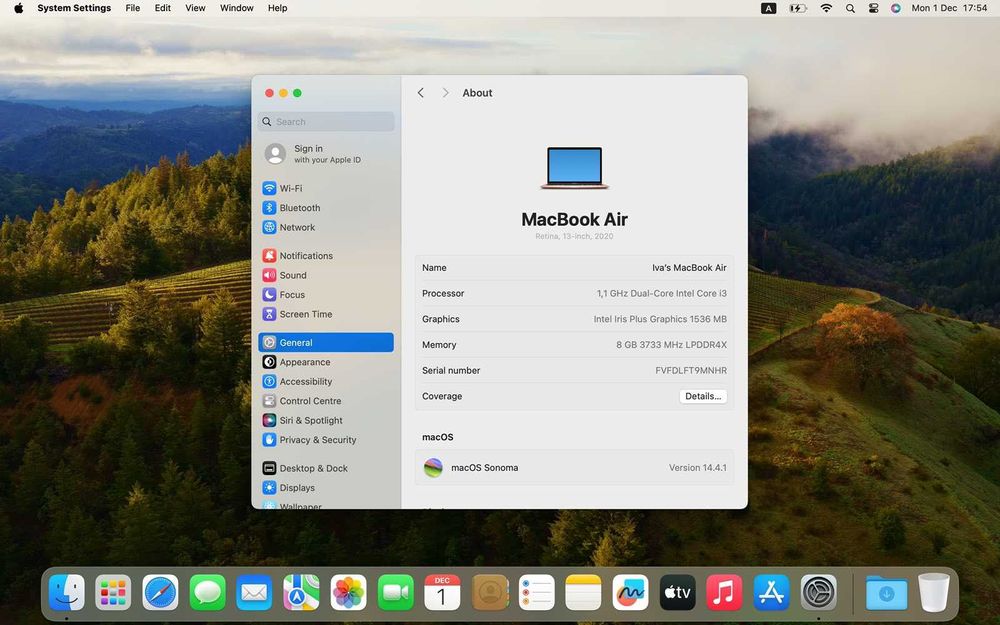This screenshot has height=625, width=1000.
Task: Click Processor value 1,1 GHz Dual-Core Intel Core i3
Action: 662,293
